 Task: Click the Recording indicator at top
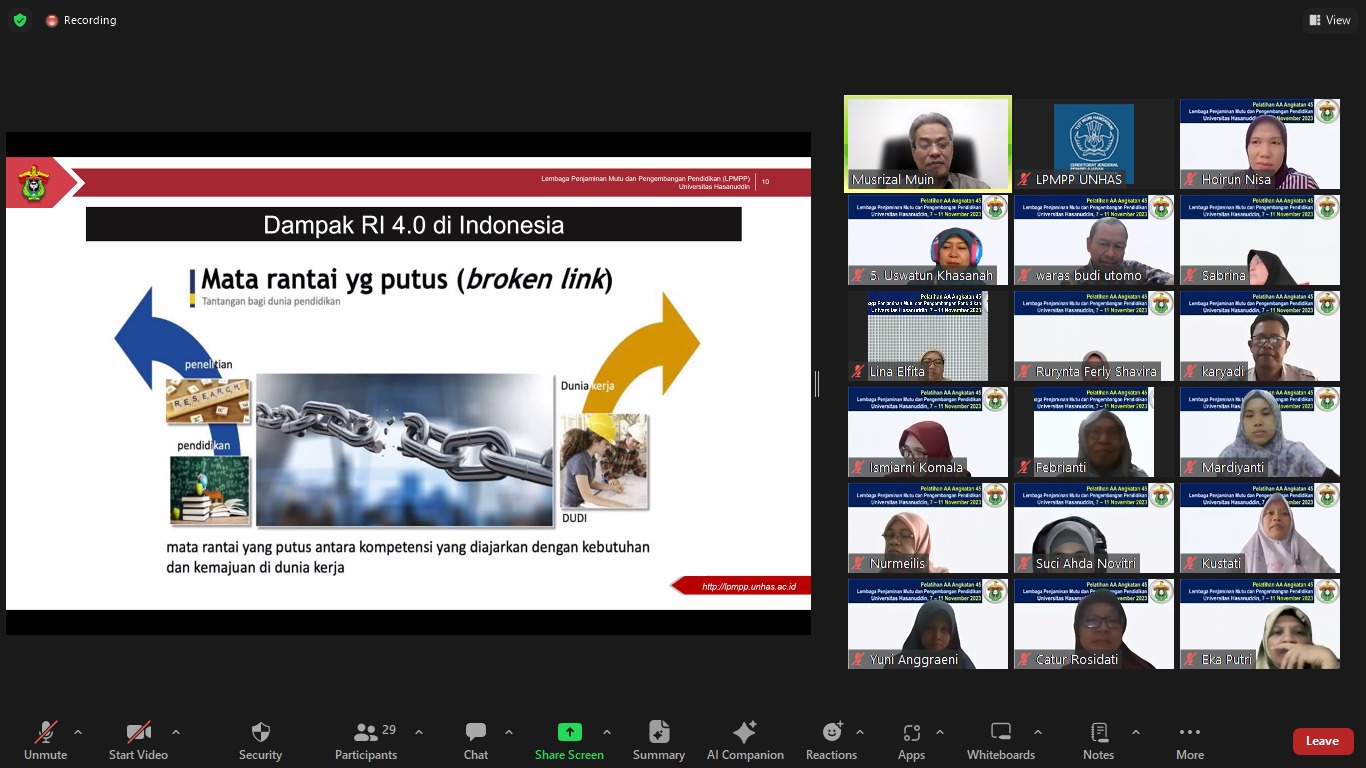(80, 20)
